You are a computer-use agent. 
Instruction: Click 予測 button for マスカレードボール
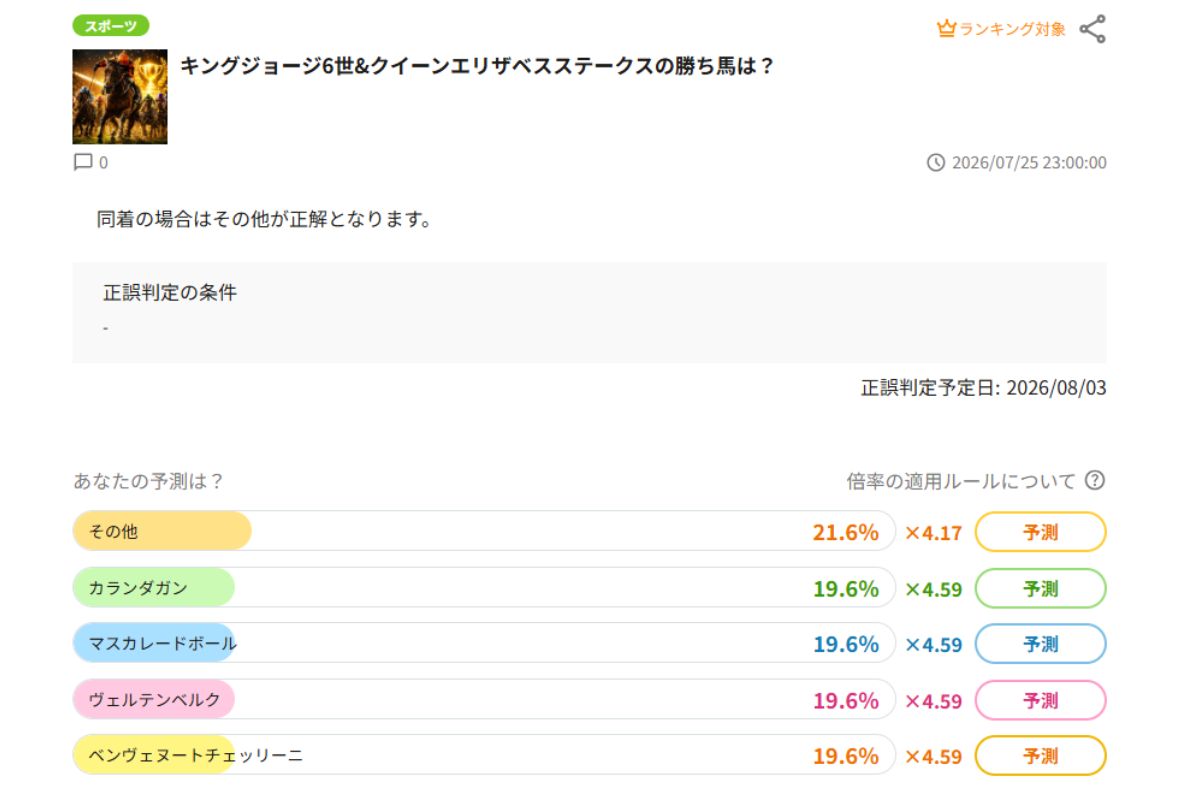click(1040, 644)
